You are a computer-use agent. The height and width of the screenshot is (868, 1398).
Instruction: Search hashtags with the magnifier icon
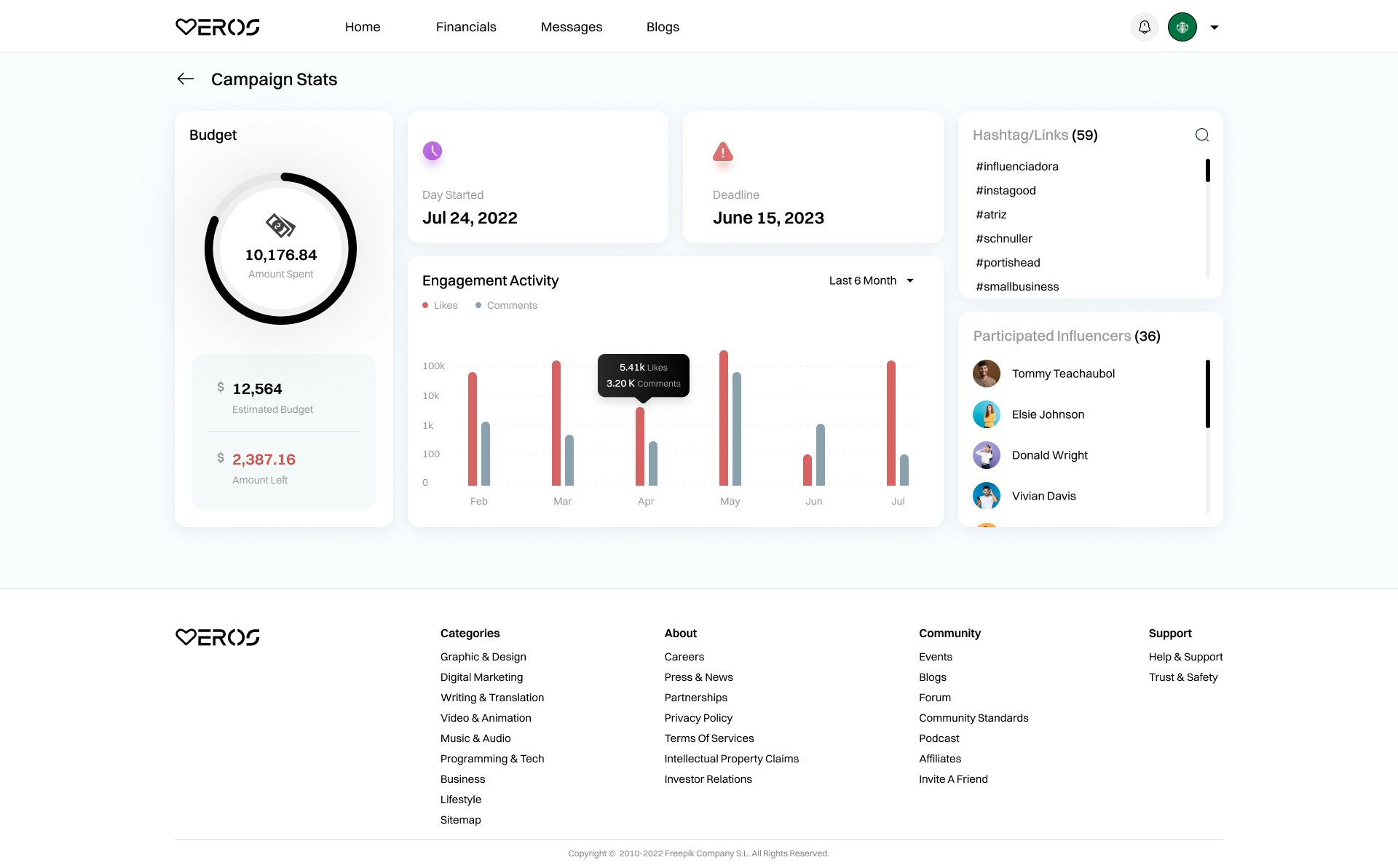pos(1201,135)
